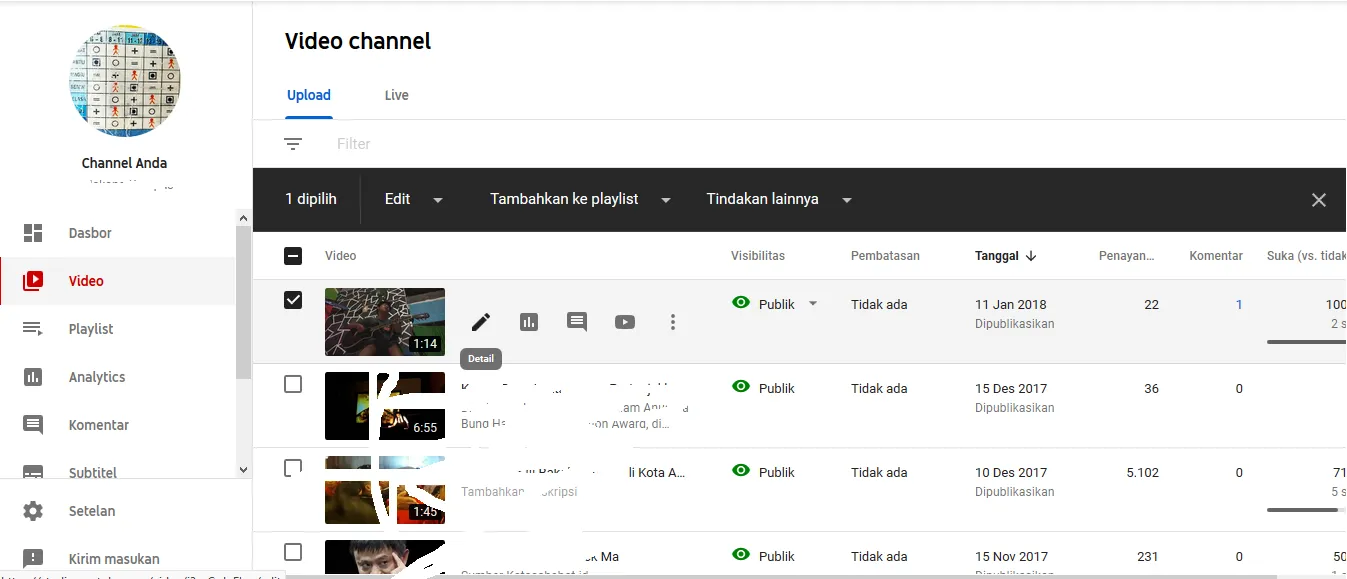1347x579 pixels.
Task: Click into the Filter input field
Action: click(x=600, y=144)
